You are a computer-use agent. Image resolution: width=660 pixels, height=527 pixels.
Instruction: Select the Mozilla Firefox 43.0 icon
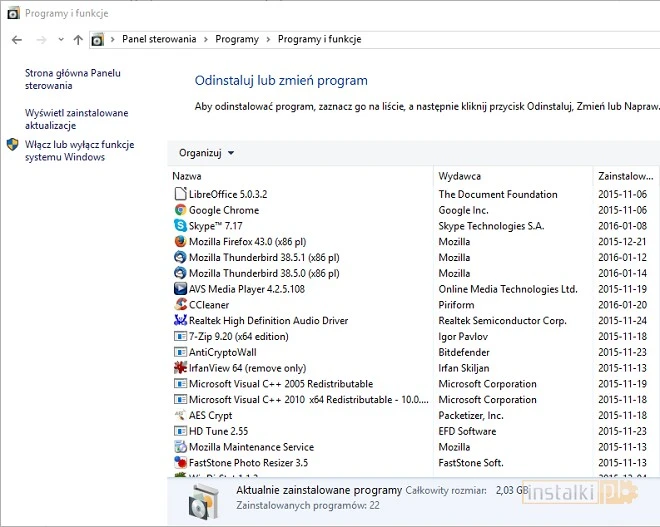pos(180,242)
